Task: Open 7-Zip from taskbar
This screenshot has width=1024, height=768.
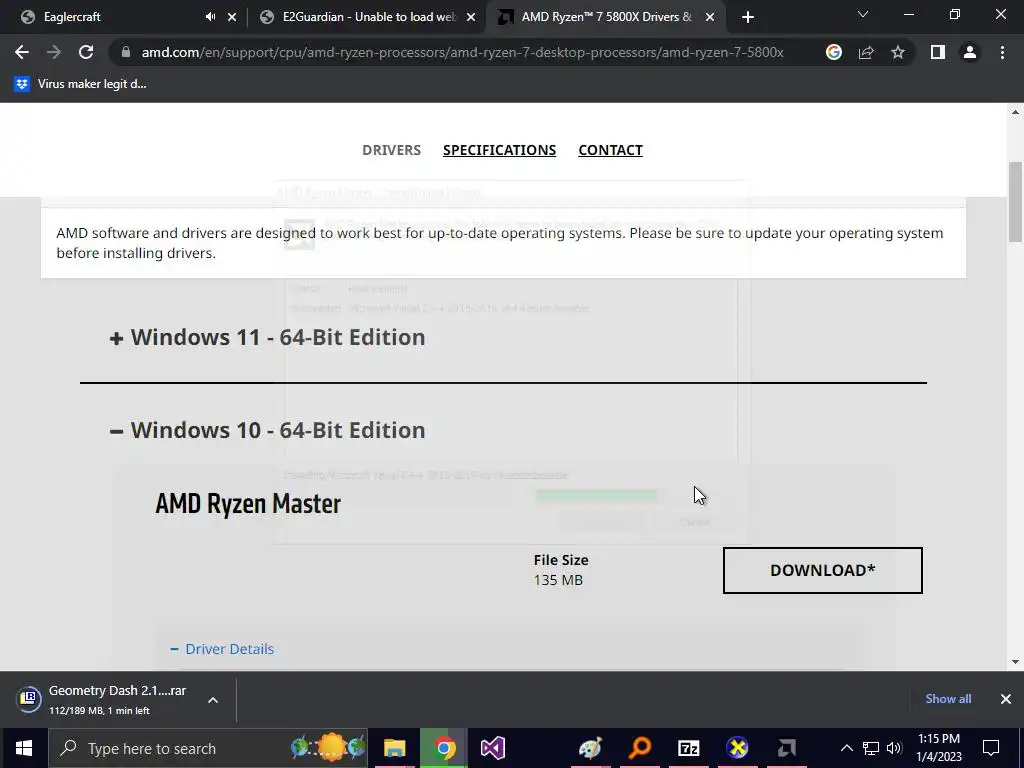Action: tap(689, 748)
